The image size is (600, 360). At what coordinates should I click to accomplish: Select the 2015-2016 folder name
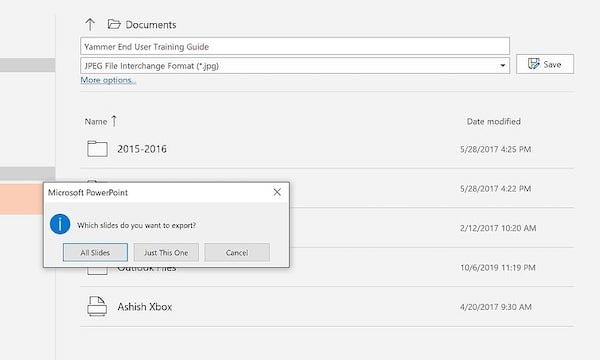tap(142, 149)
